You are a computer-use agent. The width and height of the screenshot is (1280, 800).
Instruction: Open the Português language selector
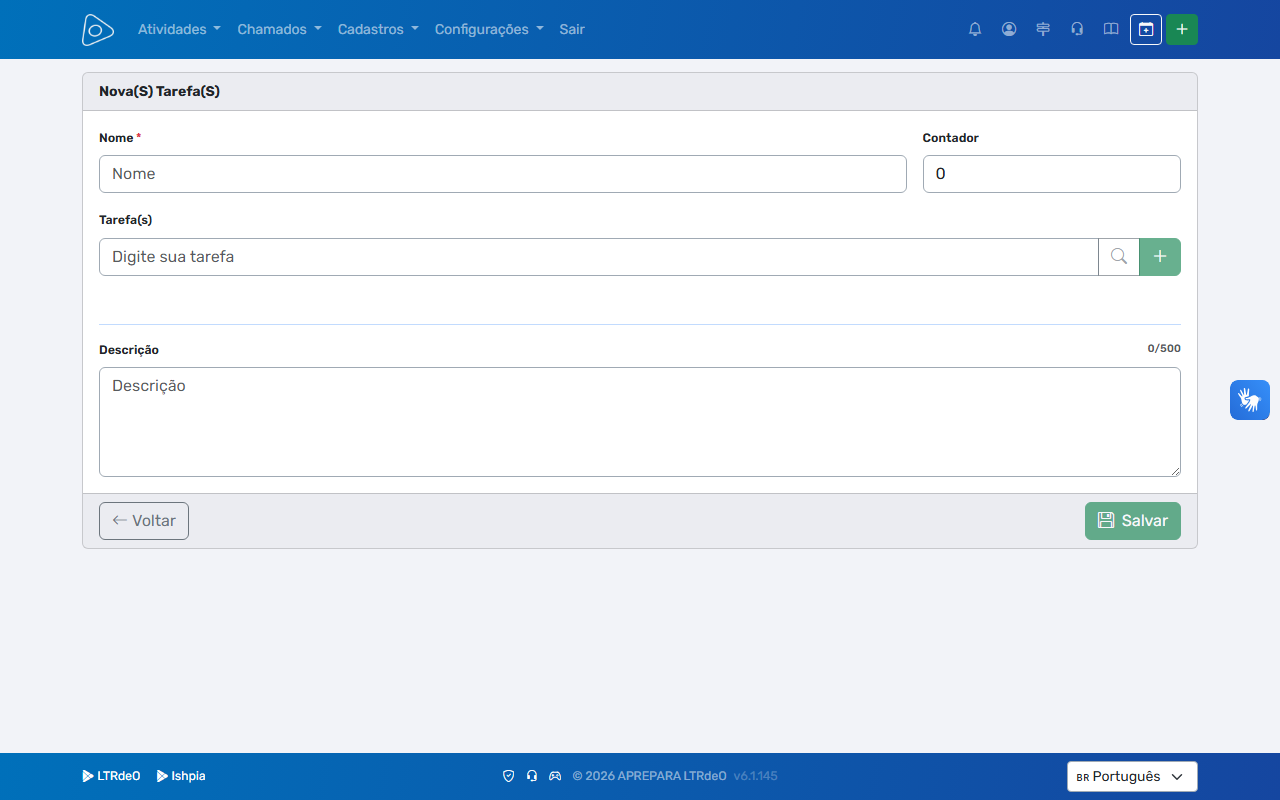(x=1132, y=776)
